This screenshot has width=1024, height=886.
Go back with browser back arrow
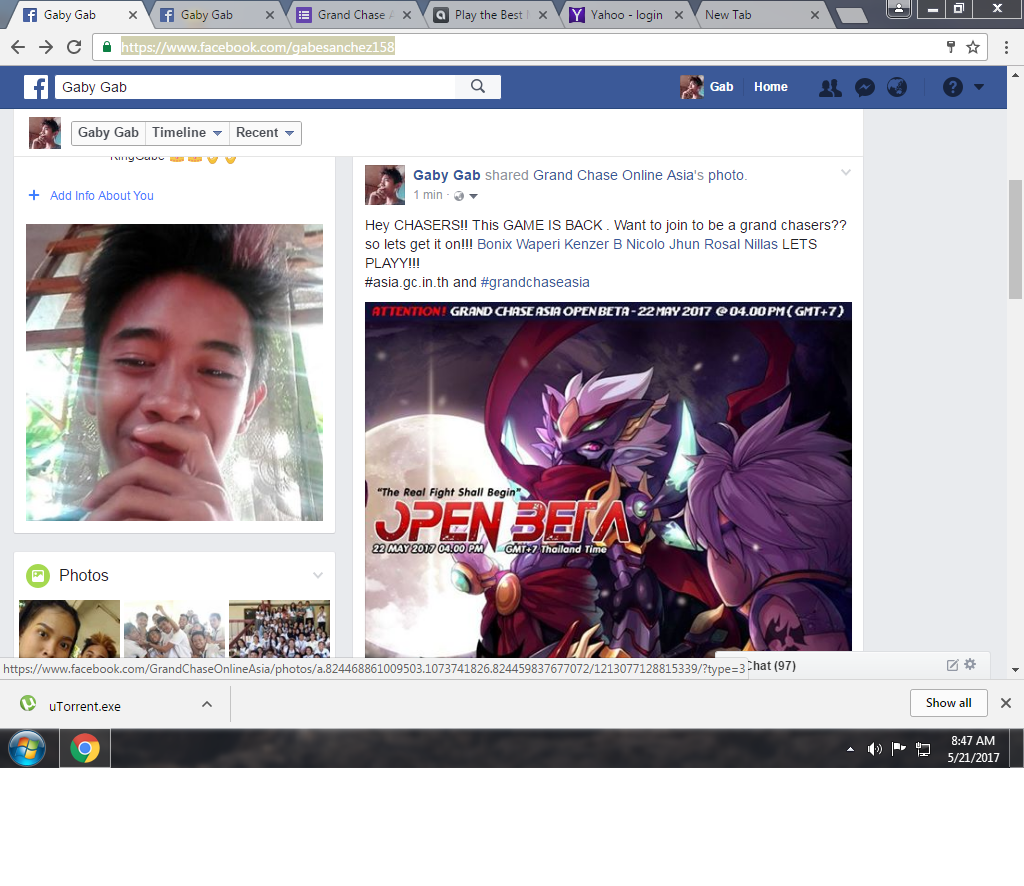click(18, 47)
